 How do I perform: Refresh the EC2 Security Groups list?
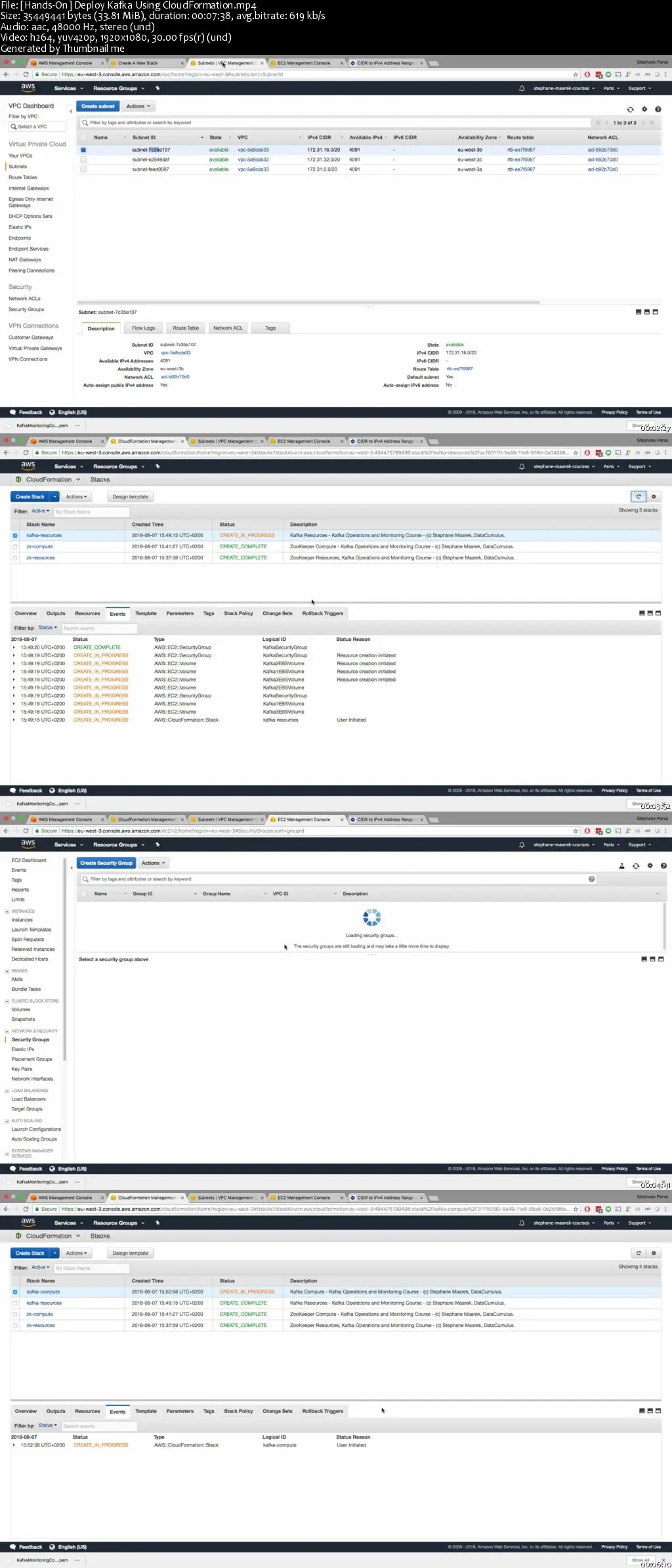coord(636,866)
